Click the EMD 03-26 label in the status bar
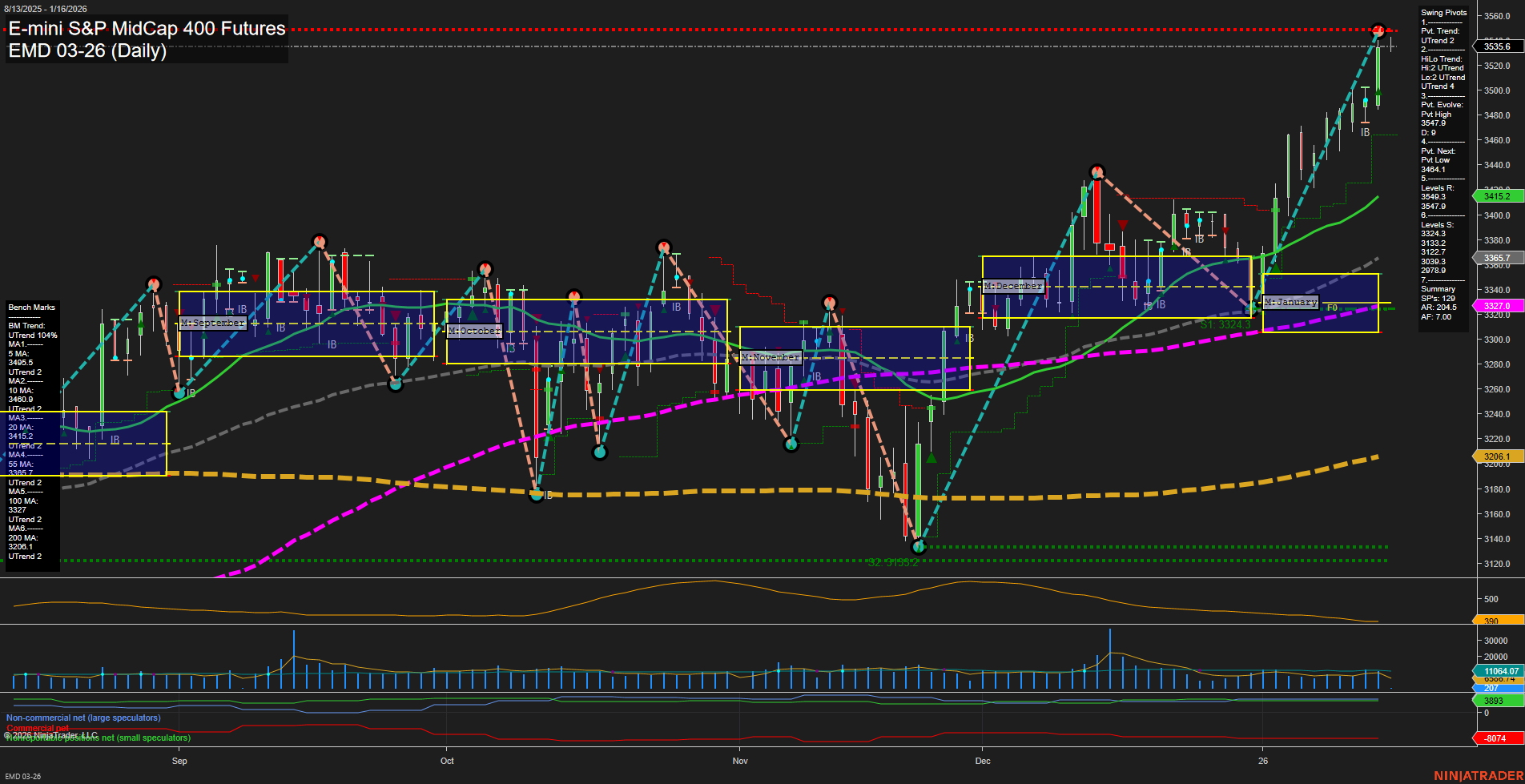The image size is (1525, 784). (22, 776)
